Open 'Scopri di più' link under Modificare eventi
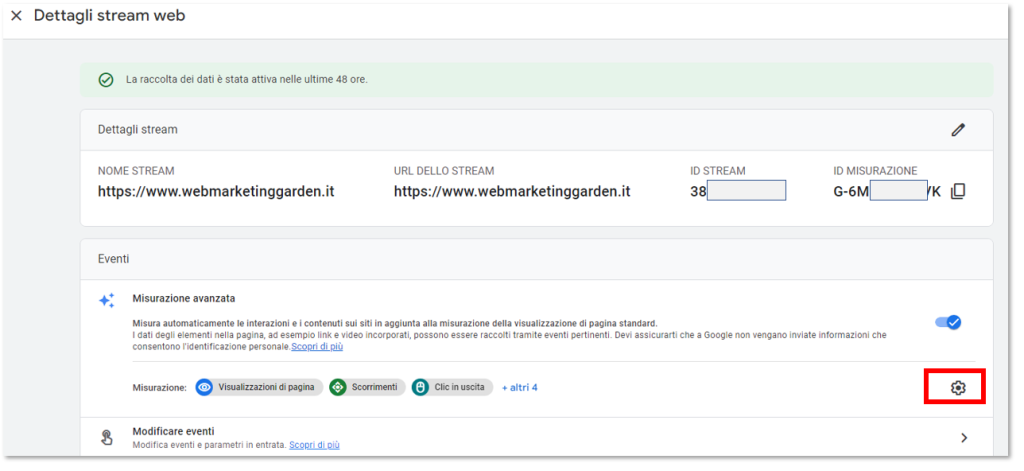 pyautogui.click(x=314, y=444)
